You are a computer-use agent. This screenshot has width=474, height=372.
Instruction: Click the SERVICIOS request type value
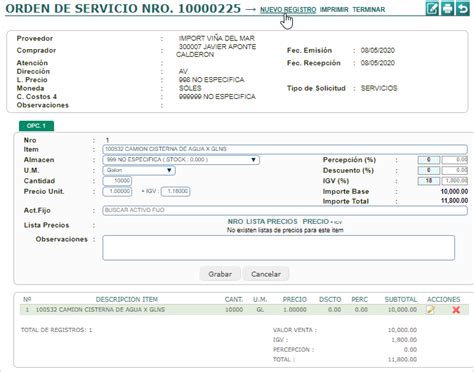click(x=379, y=88)
